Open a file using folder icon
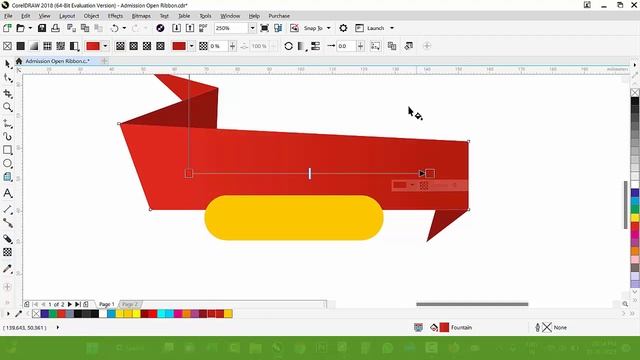Image resolution: width=640 pixels, height=360 pixels. 20,28
